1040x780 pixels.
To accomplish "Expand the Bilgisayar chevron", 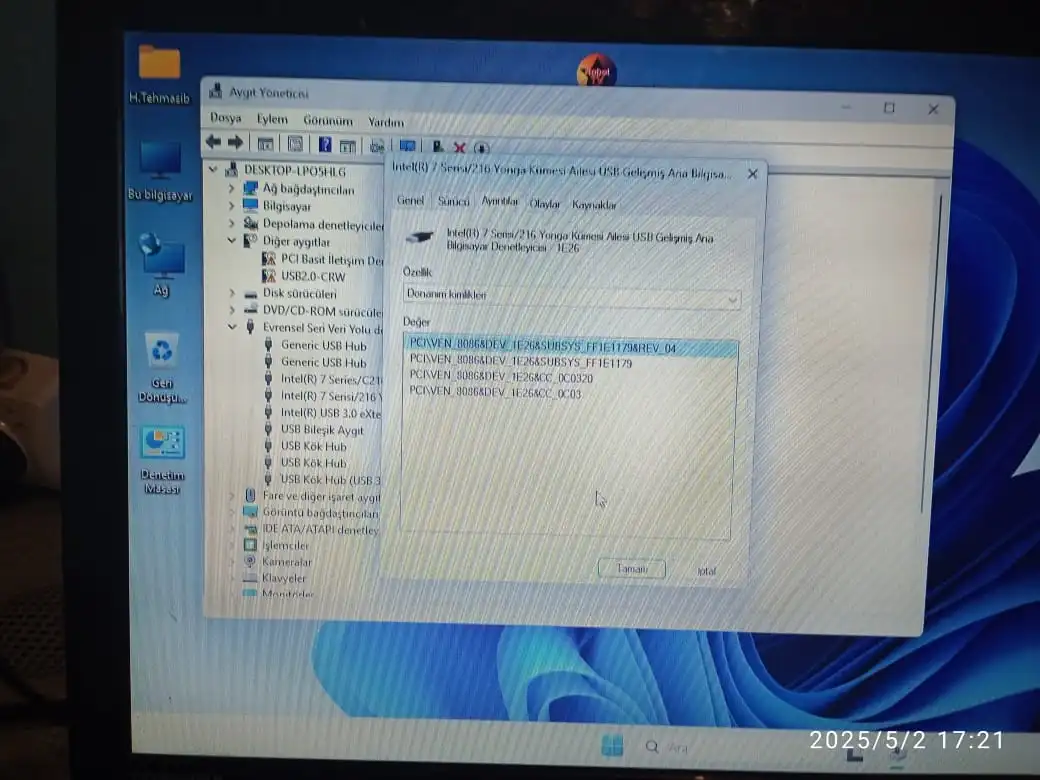I will [231, 206].
